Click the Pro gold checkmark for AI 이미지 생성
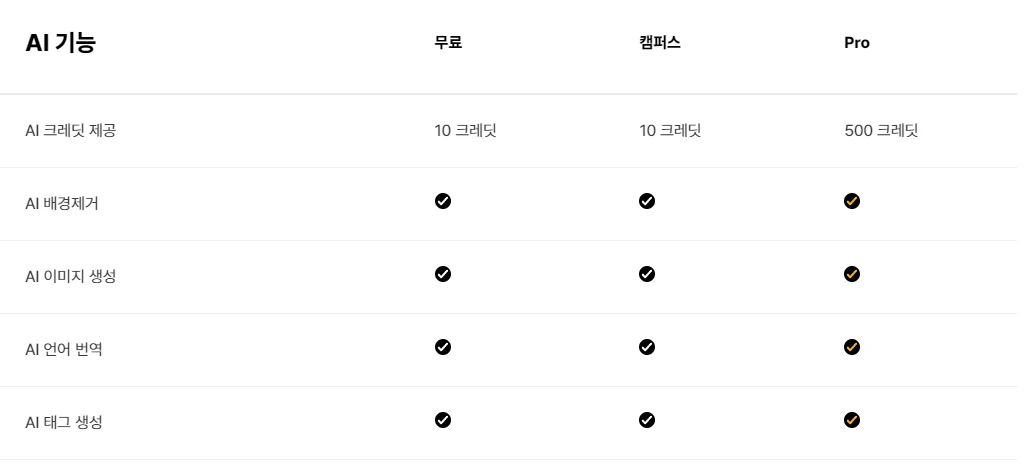 click(x=852, y=274)
